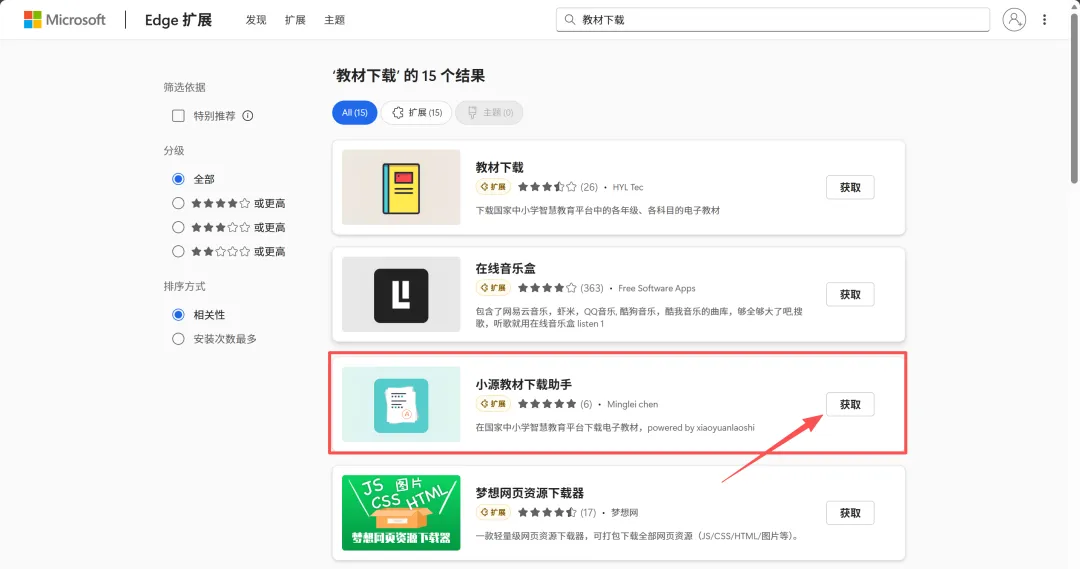1080x569 pixels.
Task: Select four stars 或更高 rating filter
Action: [178, 203]
